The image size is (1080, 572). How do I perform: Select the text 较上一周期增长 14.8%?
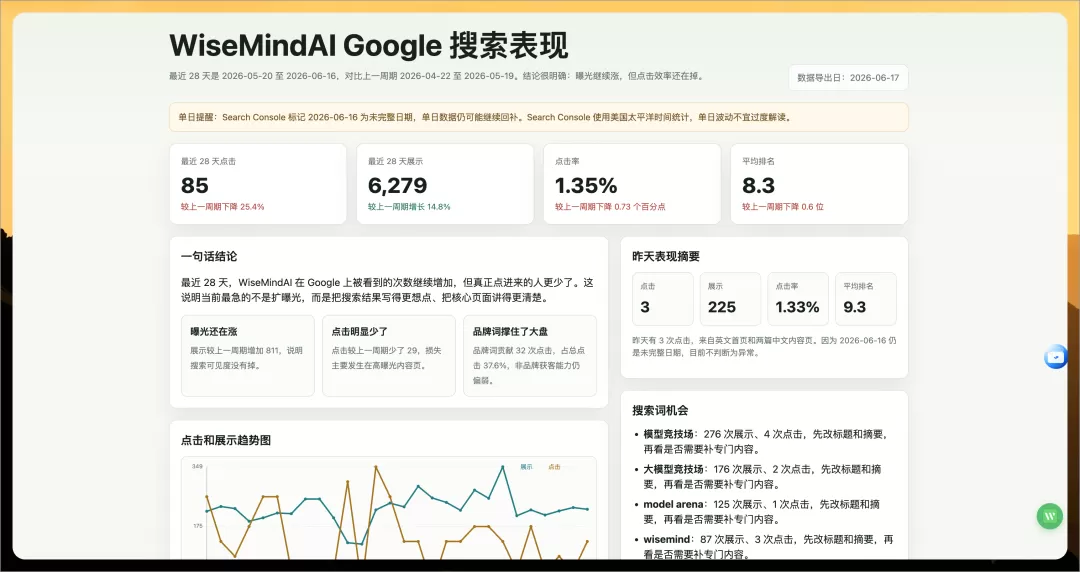point(409,207)
